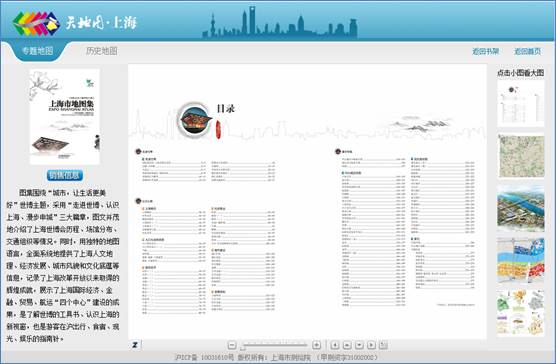Image resolution: width=556 pixels, height=364 pixels.
Task: Pan the page left with the arrow
Action: 335,345
